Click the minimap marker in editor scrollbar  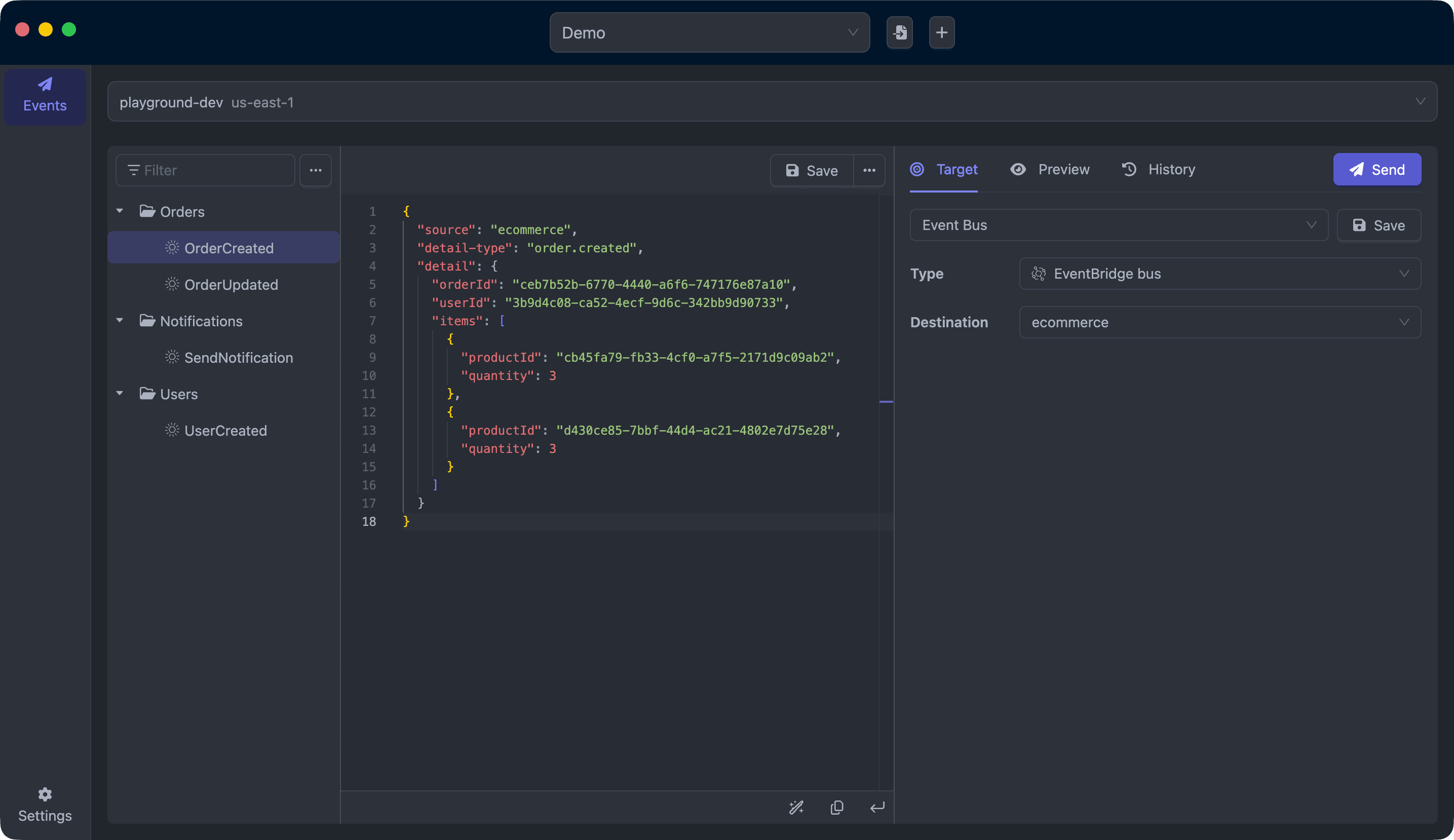(x=886, y=401)
